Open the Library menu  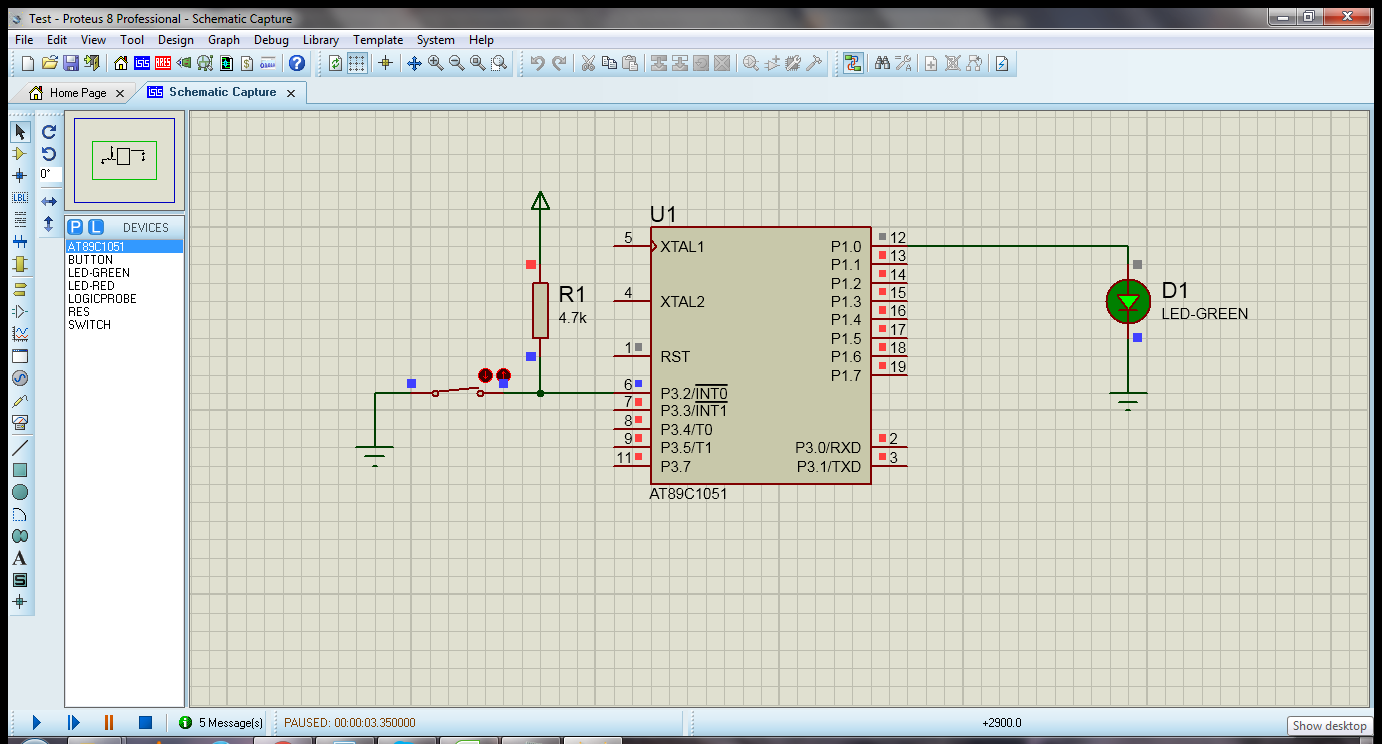tap(321, 40)
